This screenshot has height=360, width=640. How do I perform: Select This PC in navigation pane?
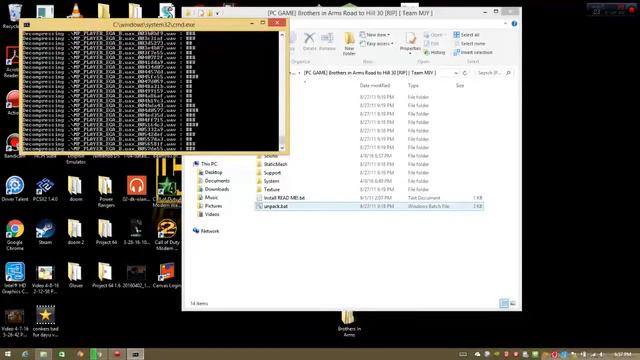point(209,164)
